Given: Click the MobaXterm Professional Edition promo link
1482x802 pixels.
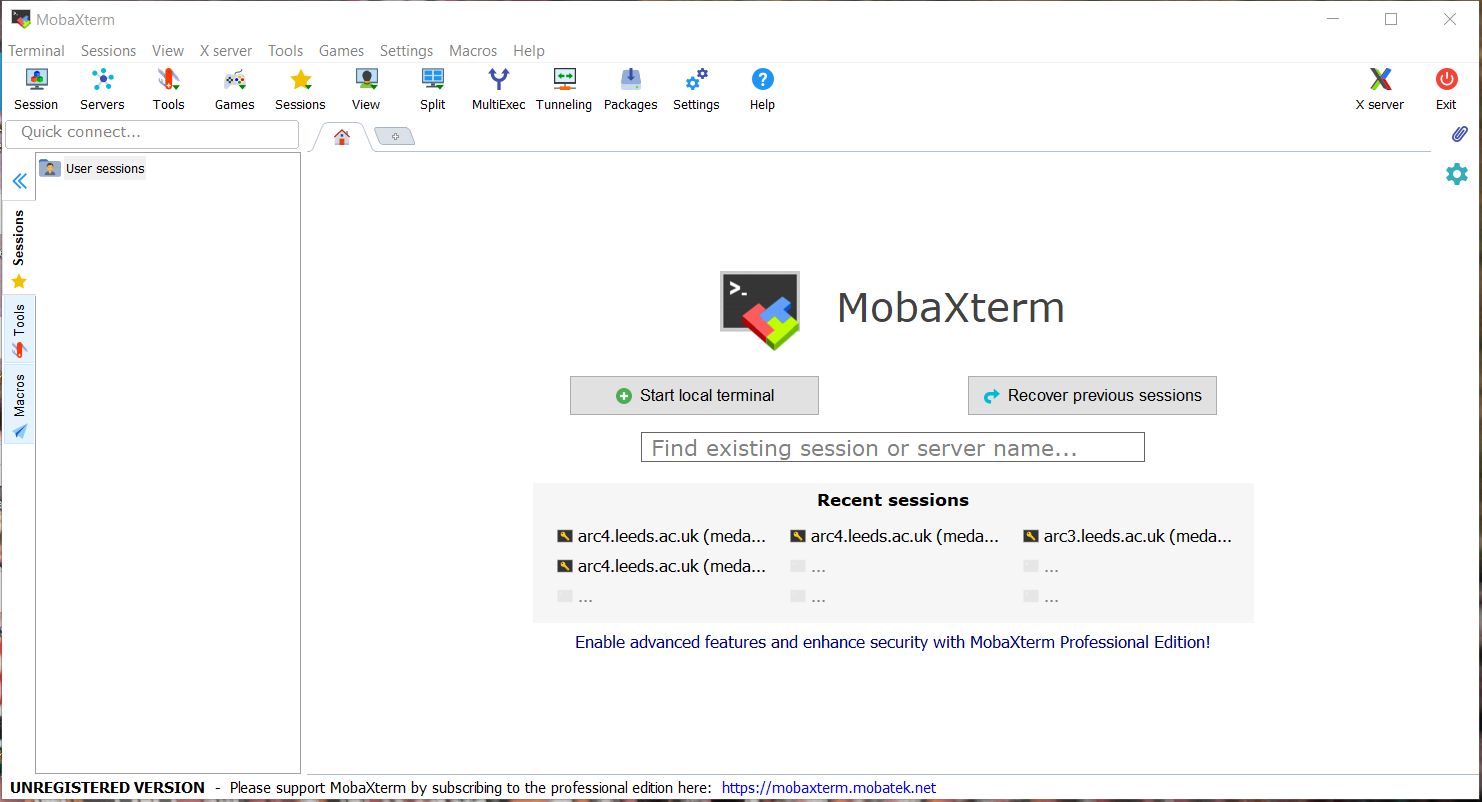Looking at the screenshot, I should pyautogui.click(x=892, y=642).
